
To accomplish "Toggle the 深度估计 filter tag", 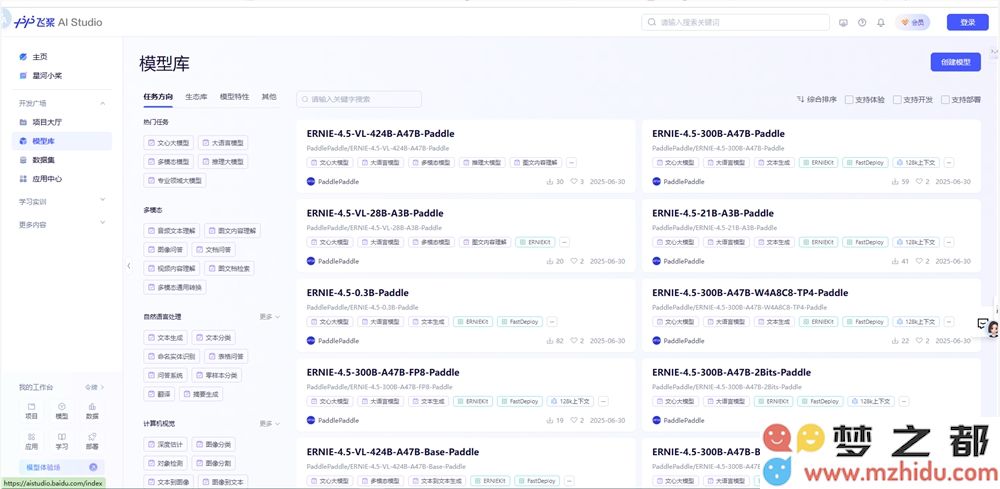I will pyautogui.click(x=165, y=444).
